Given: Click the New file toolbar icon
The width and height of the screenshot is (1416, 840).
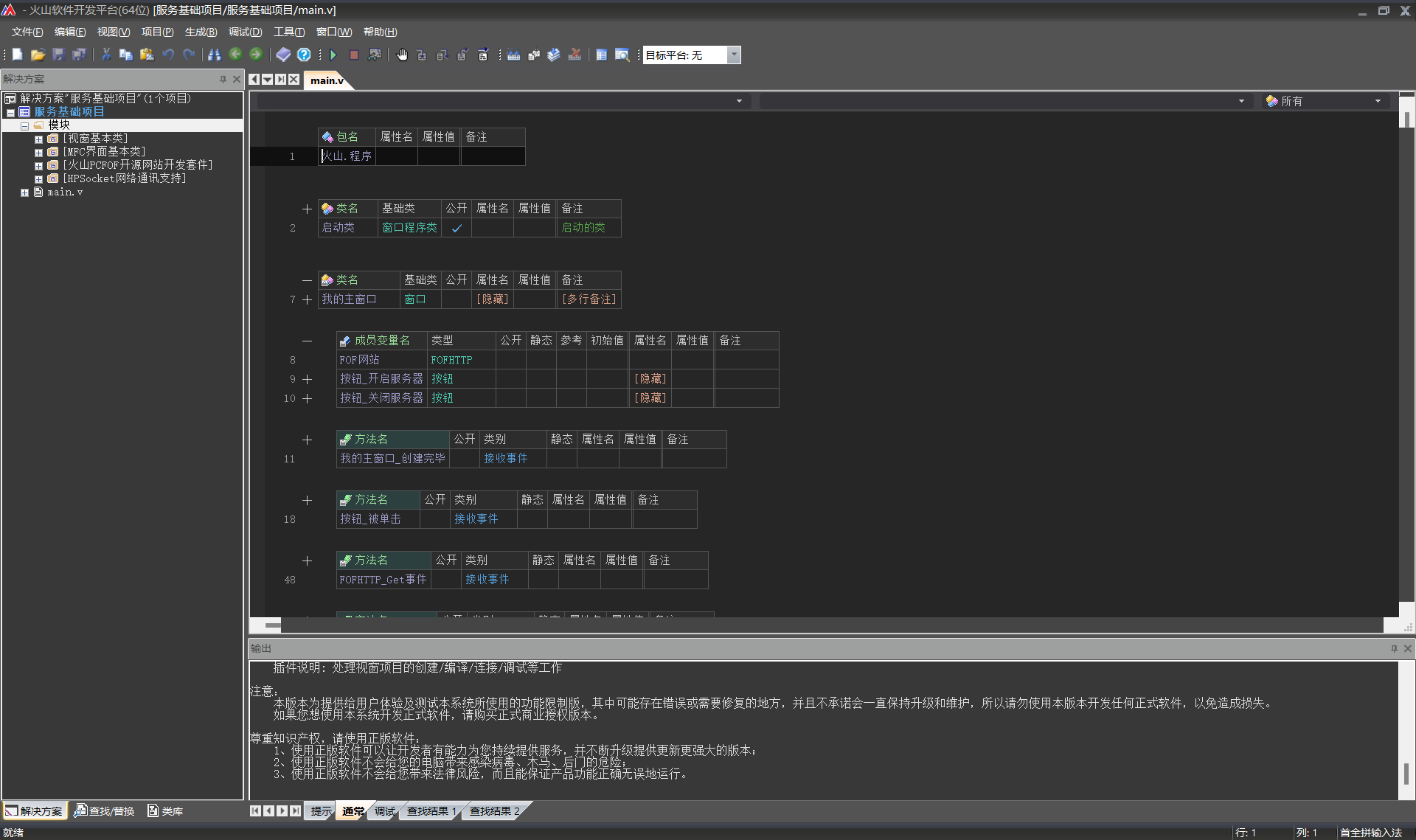Looking at the screenshot, I should tap(17, 55).
